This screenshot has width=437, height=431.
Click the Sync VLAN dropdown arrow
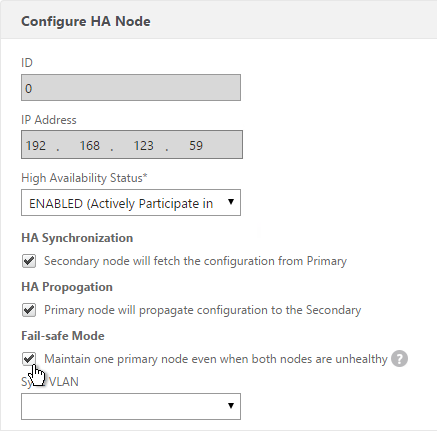(231, 406)
